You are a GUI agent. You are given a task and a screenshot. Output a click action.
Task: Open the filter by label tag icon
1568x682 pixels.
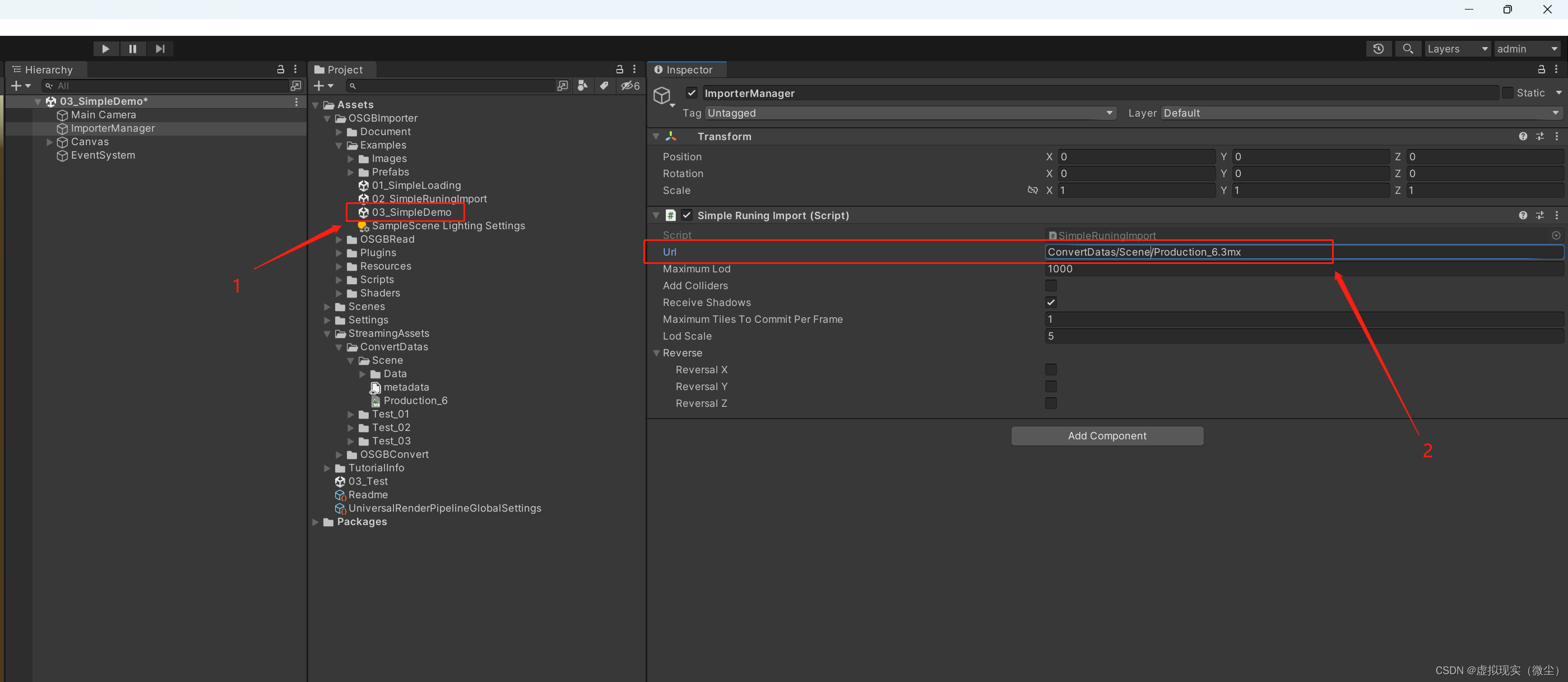point(604,86)
